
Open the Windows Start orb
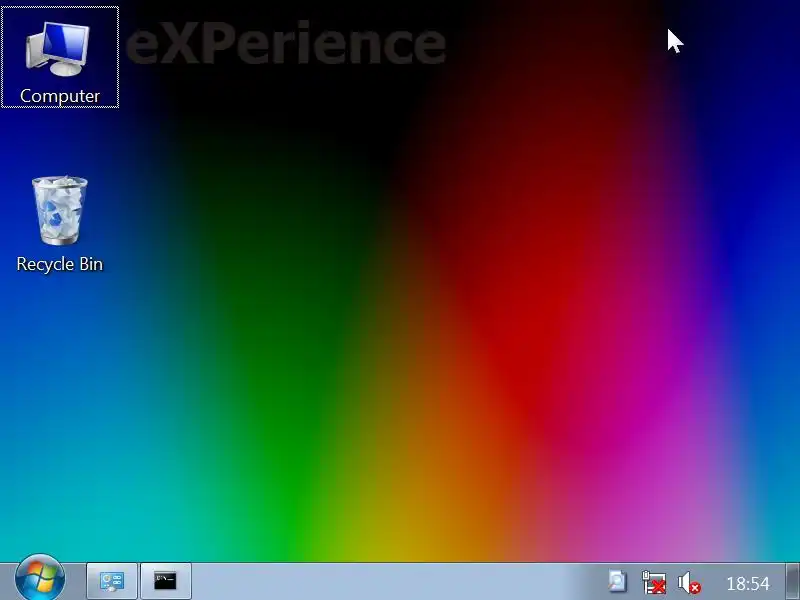tap(40, 578)
